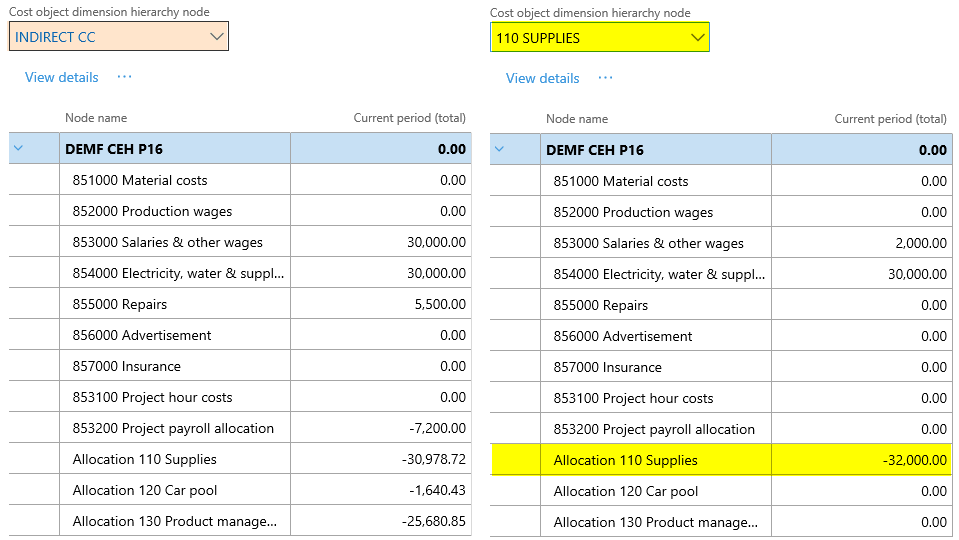Screen dimensions: 959x540
Task: Select Allocation 130 Product management row on left
Action: (175, 521)
